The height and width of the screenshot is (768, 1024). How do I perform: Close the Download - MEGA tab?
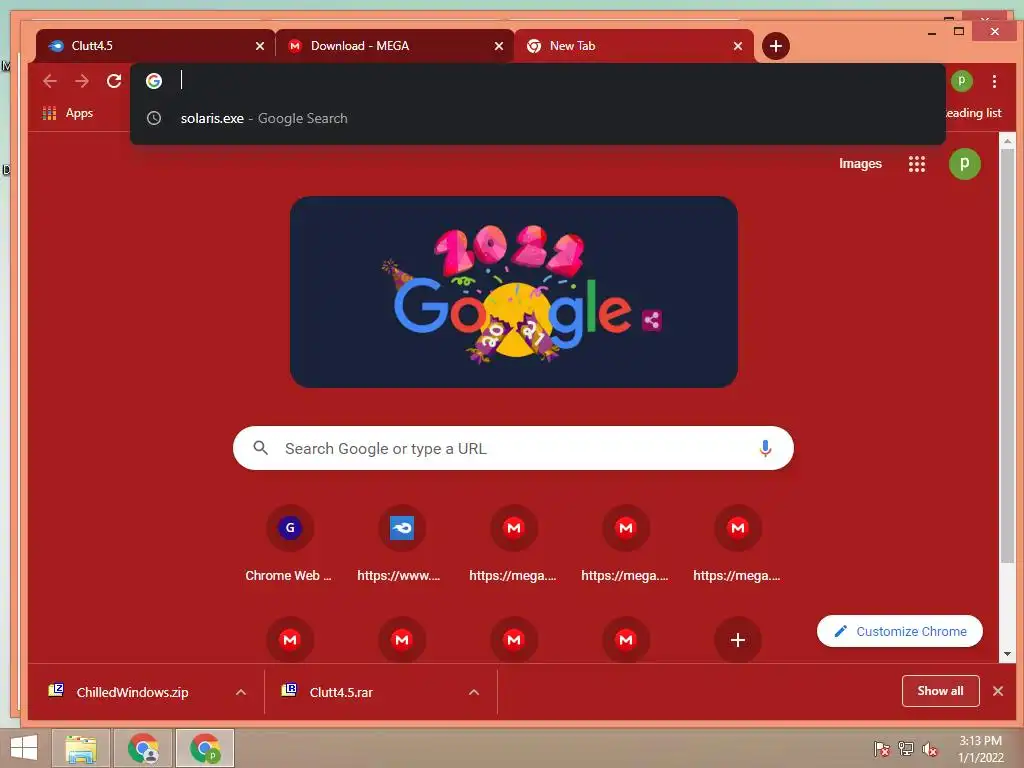pyautogui.click(x=499, y=46)
